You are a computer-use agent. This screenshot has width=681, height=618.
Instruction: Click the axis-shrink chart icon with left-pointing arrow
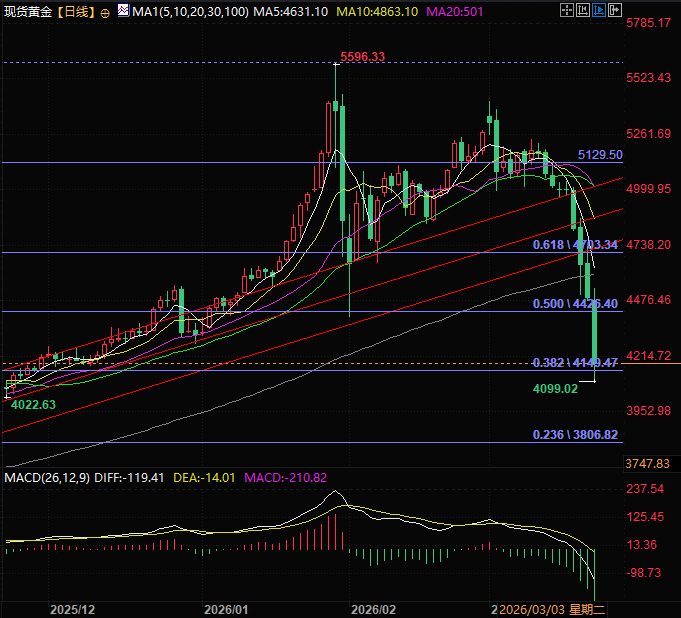582,10
